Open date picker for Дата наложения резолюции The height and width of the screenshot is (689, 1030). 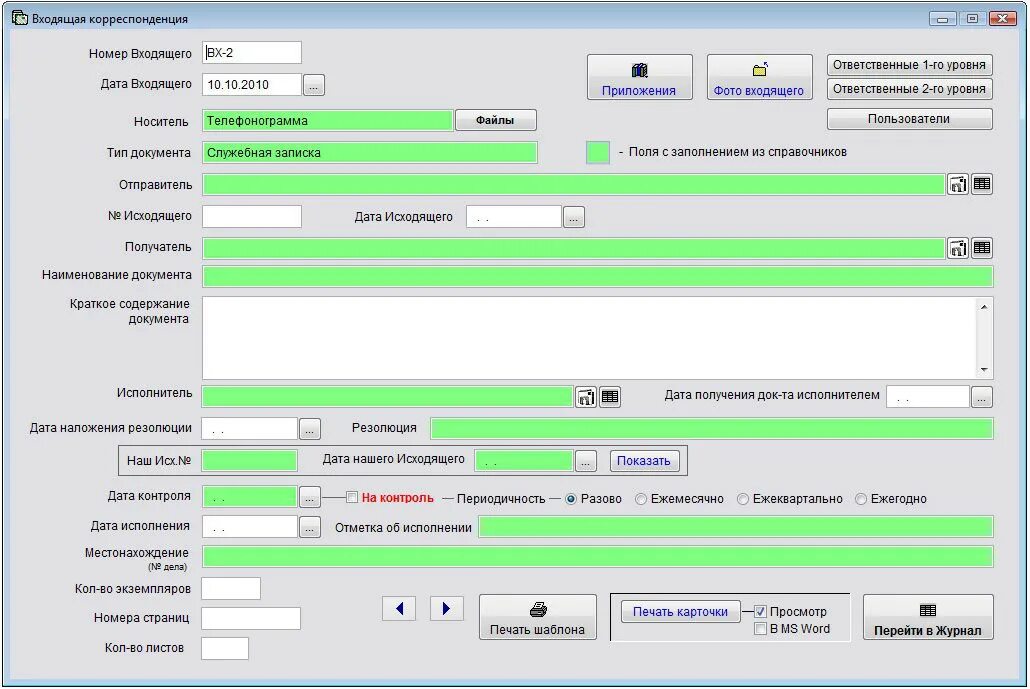coord(309,430)
